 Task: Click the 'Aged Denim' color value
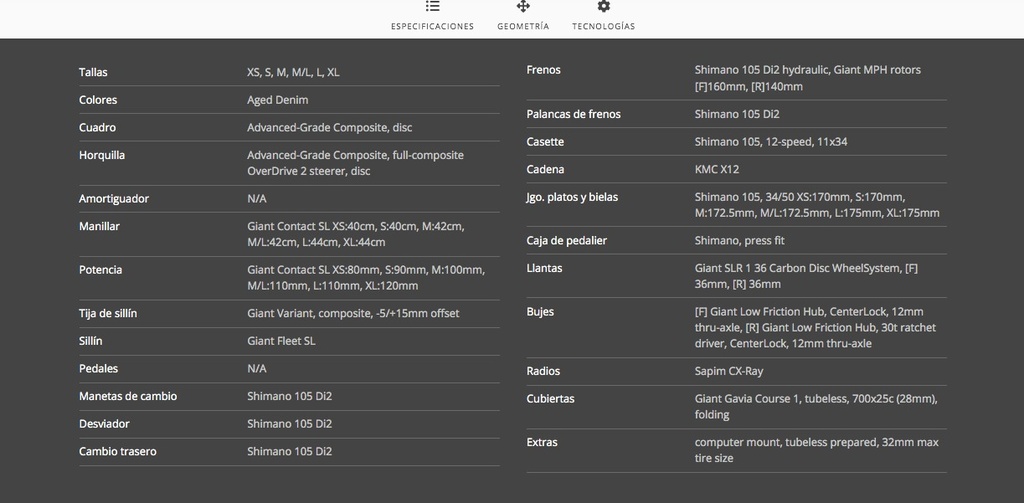click(278, 100)
